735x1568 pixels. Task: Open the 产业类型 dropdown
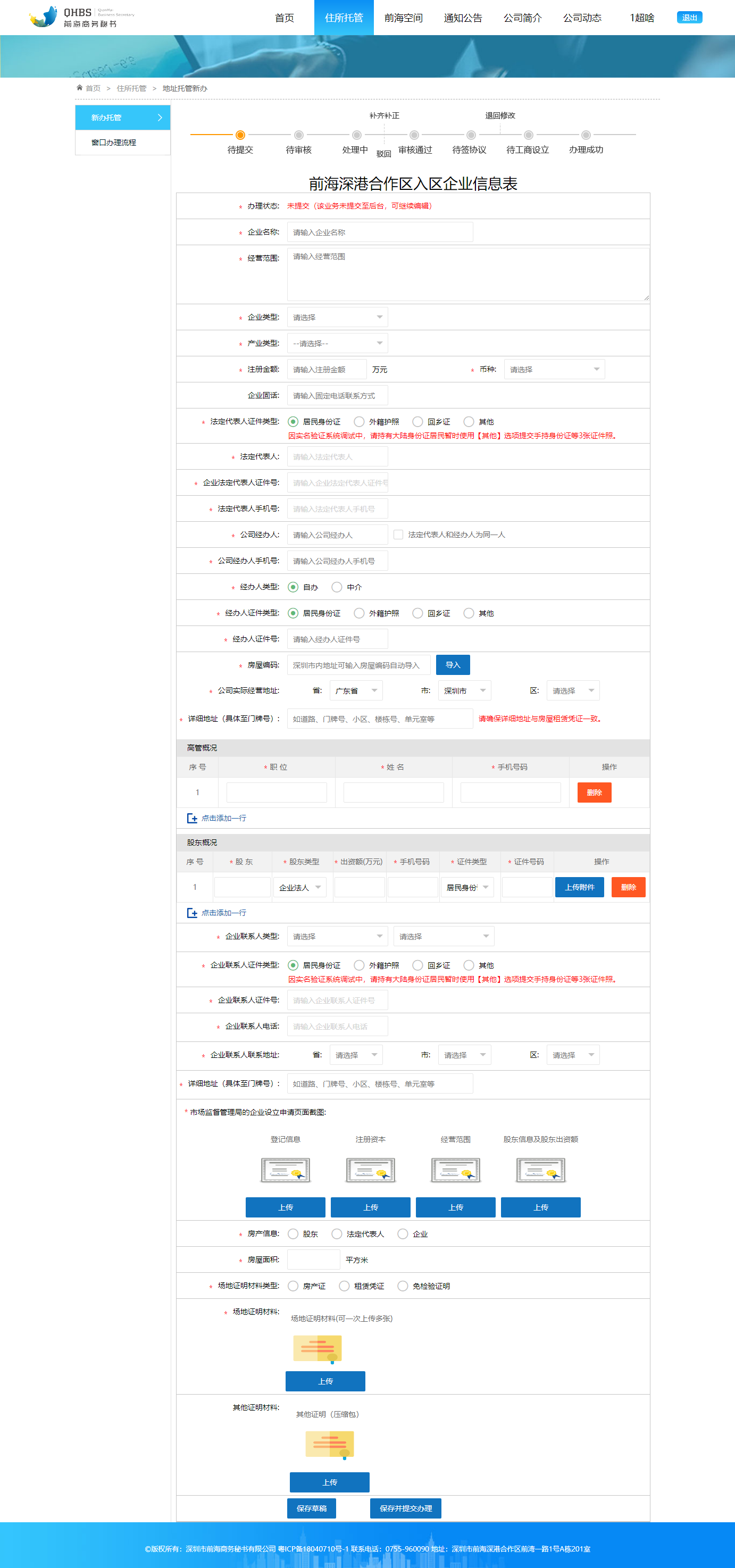[337, 343]
